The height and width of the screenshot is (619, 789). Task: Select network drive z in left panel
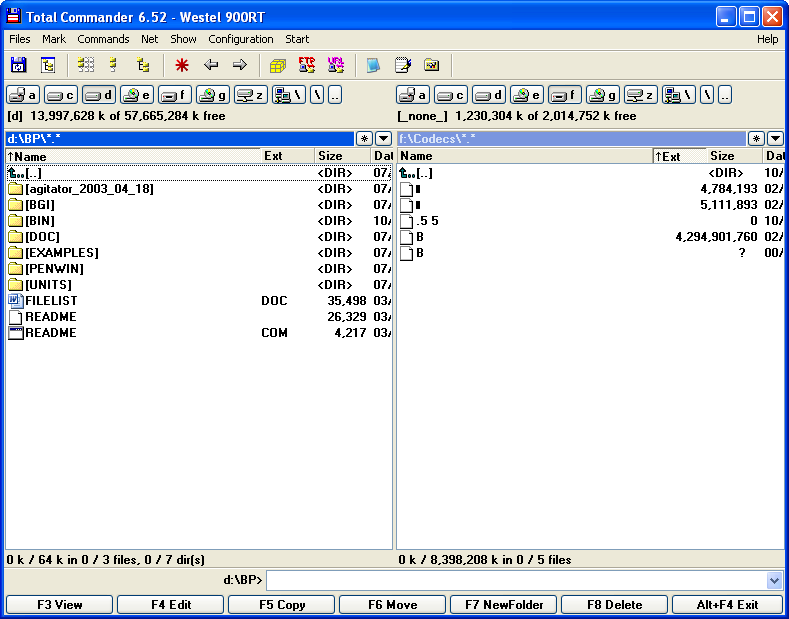251,95
